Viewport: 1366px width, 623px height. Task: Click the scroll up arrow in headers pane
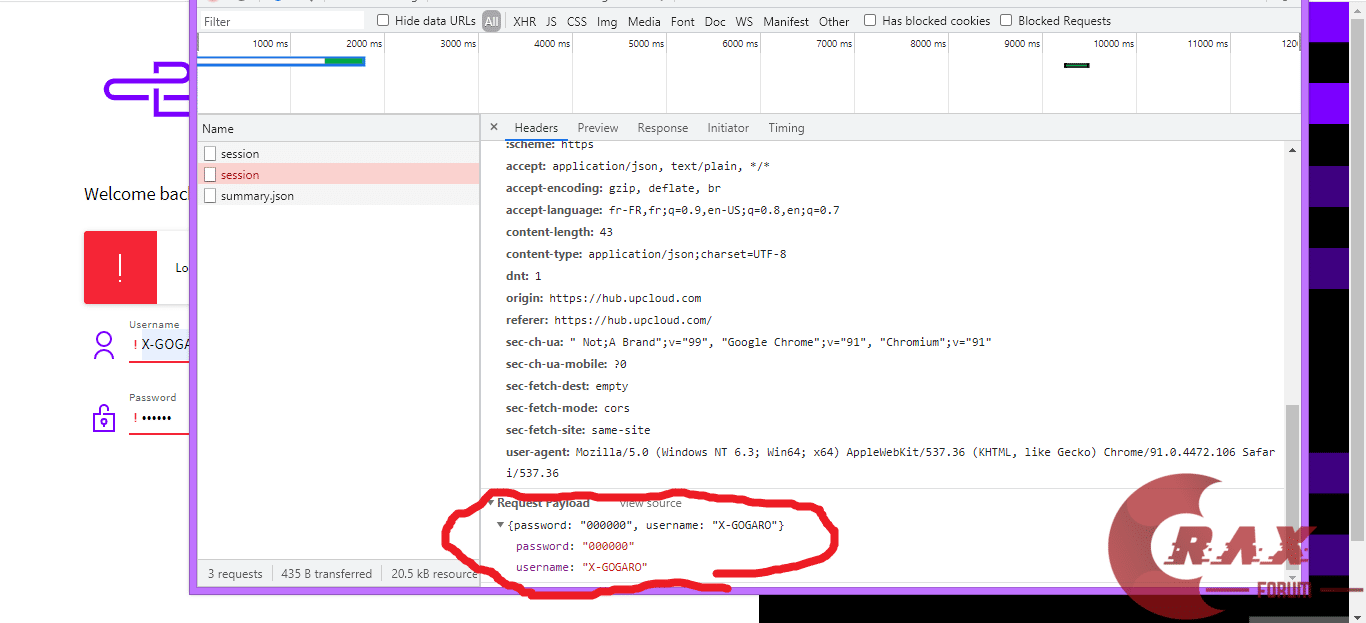[x=1292, y=151]
